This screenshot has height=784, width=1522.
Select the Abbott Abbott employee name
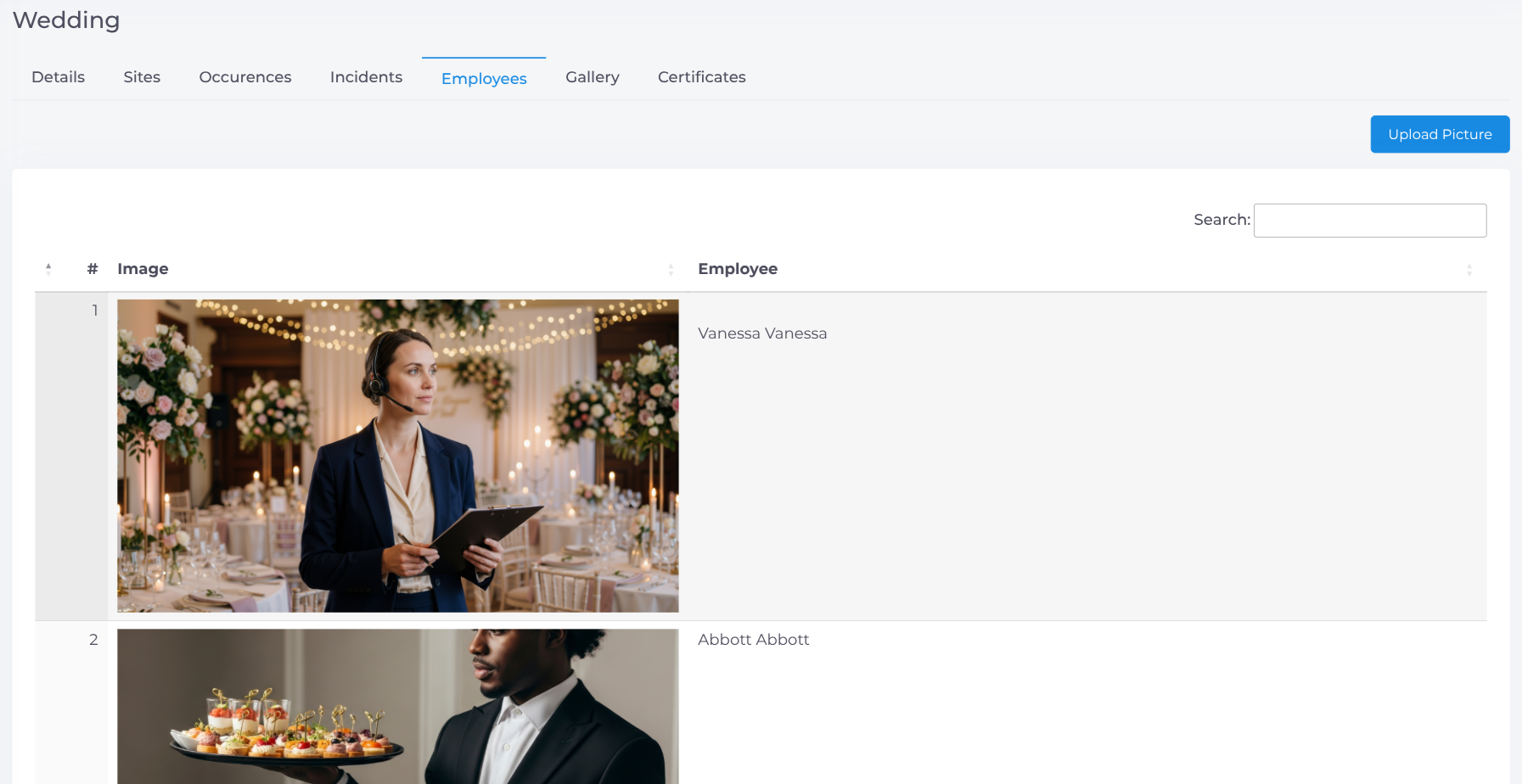753,640
